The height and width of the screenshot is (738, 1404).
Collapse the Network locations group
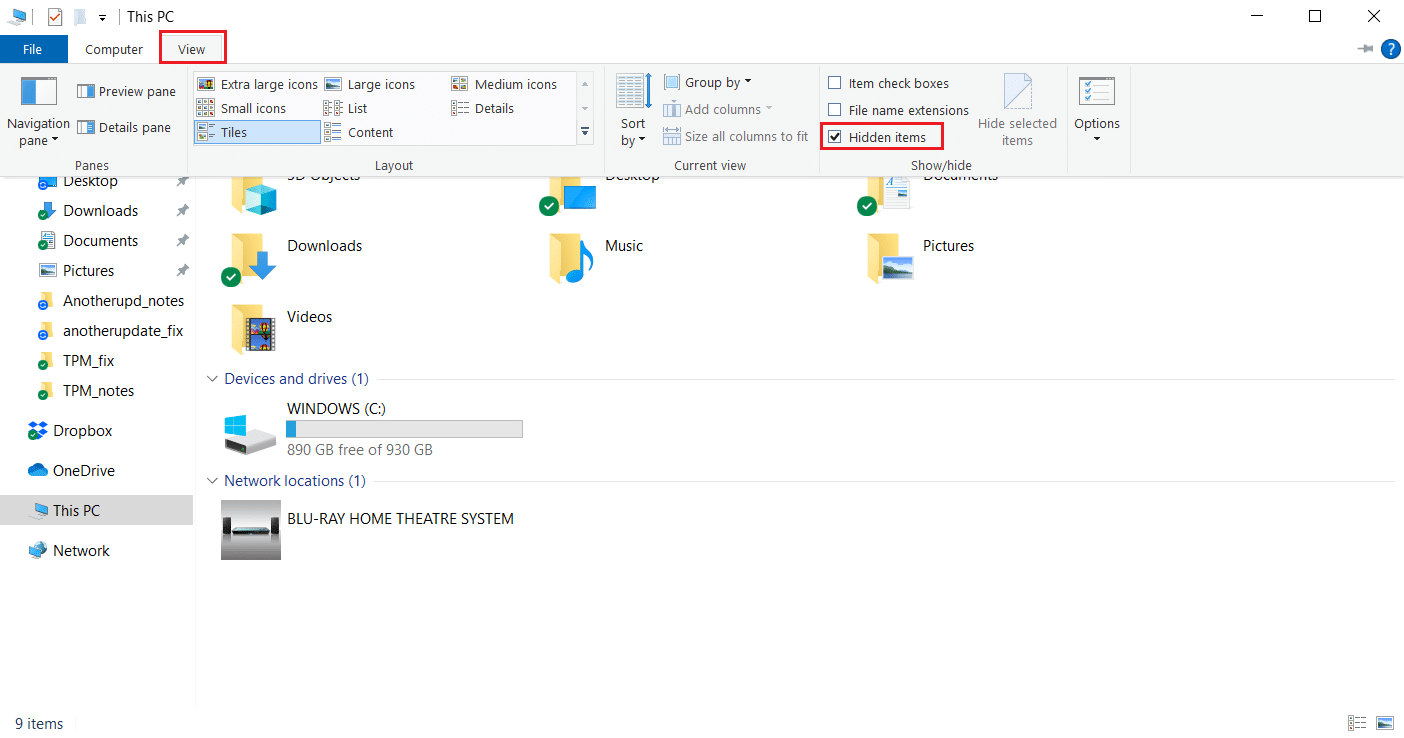[x=212, y=481]
